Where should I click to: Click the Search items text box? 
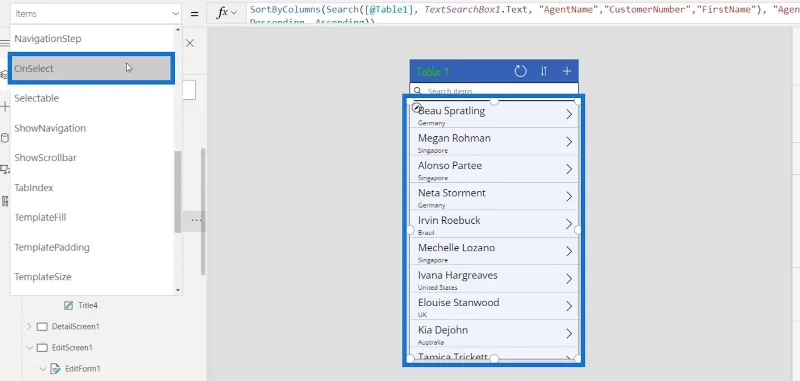[x=494, y=91]
